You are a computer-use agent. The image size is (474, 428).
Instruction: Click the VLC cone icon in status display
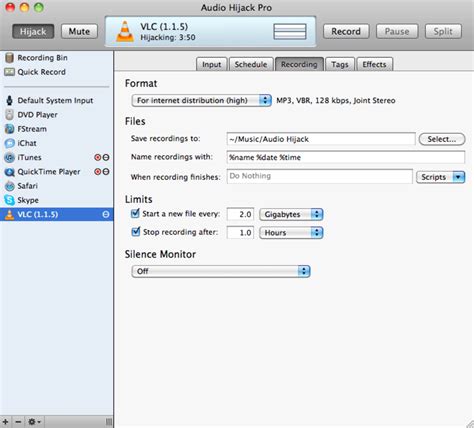(x=125, y=31)
